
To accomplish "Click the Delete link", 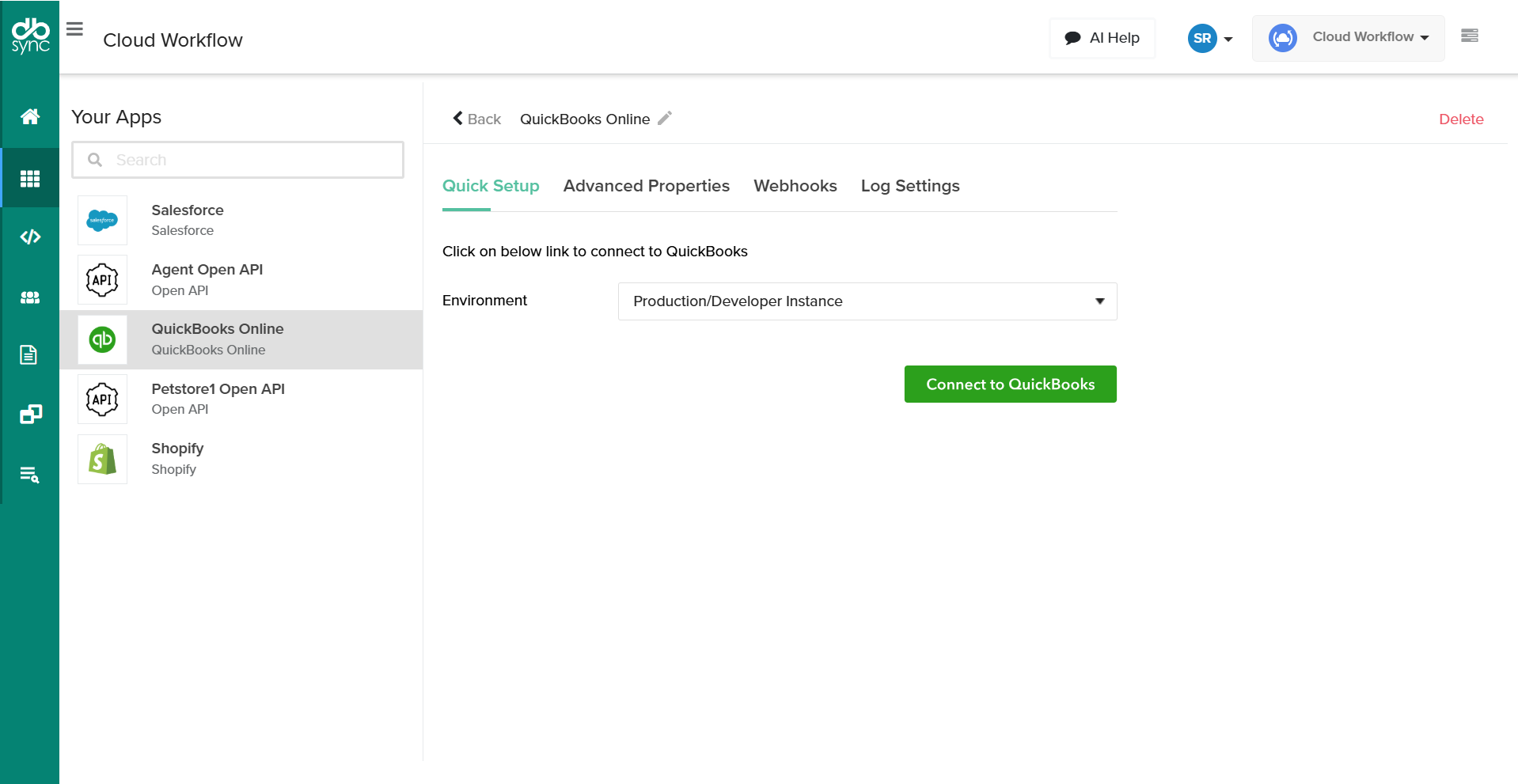I will (x=1460, y=119).
